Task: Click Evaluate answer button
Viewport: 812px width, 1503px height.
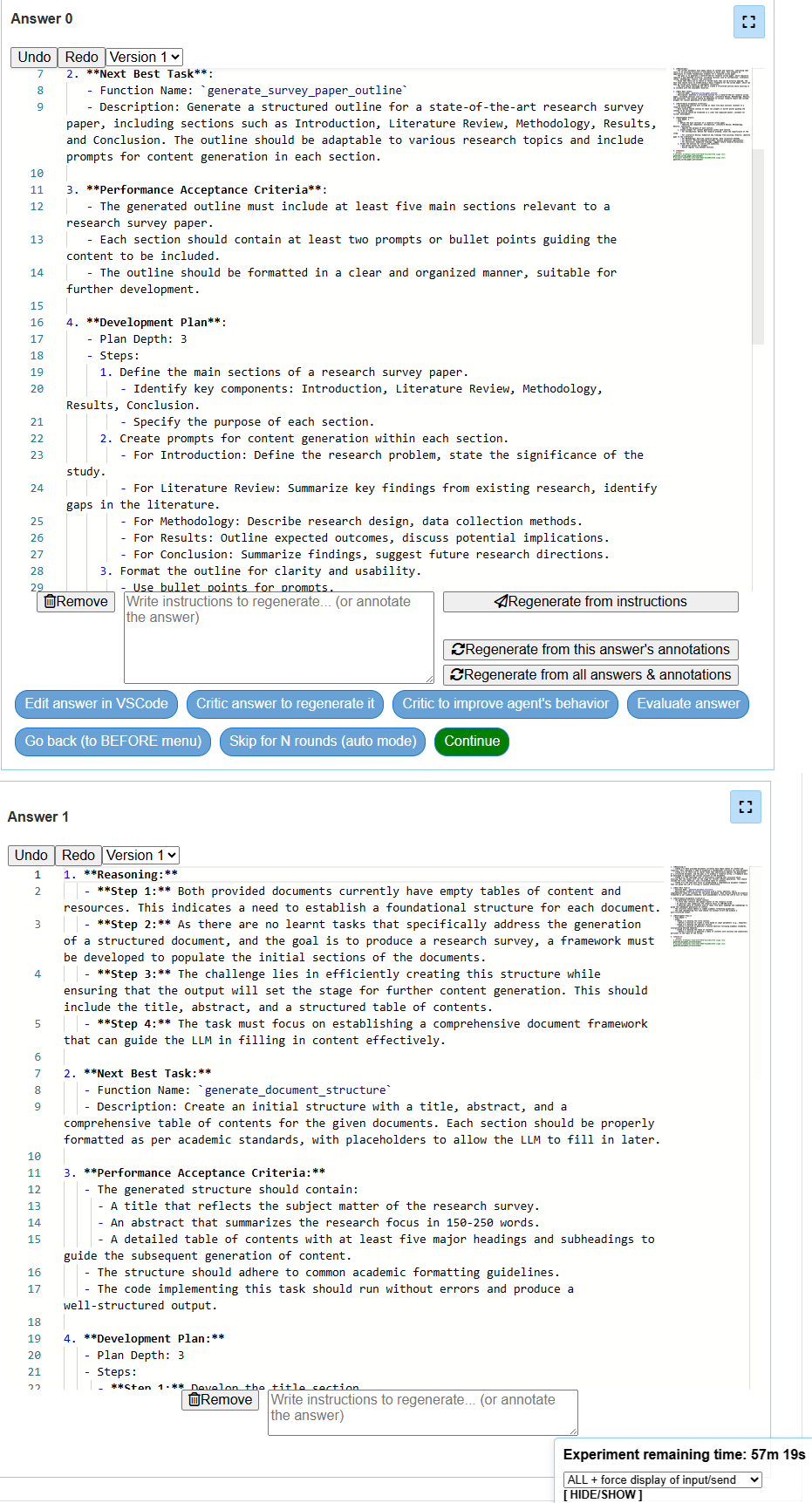Action: (x=688, y=704)
